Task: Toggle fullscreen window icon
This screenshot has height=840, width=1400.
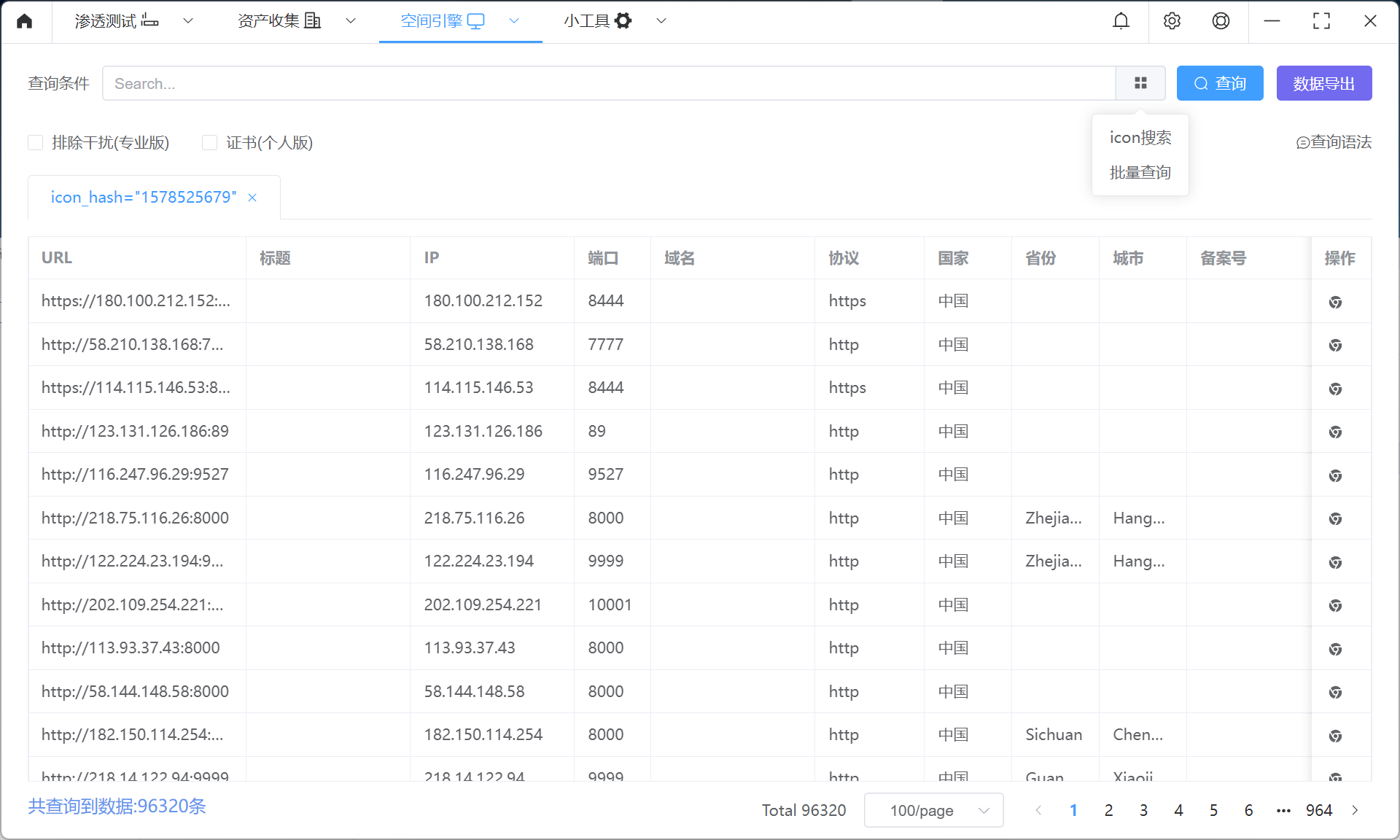Action: click(1321, 21)
